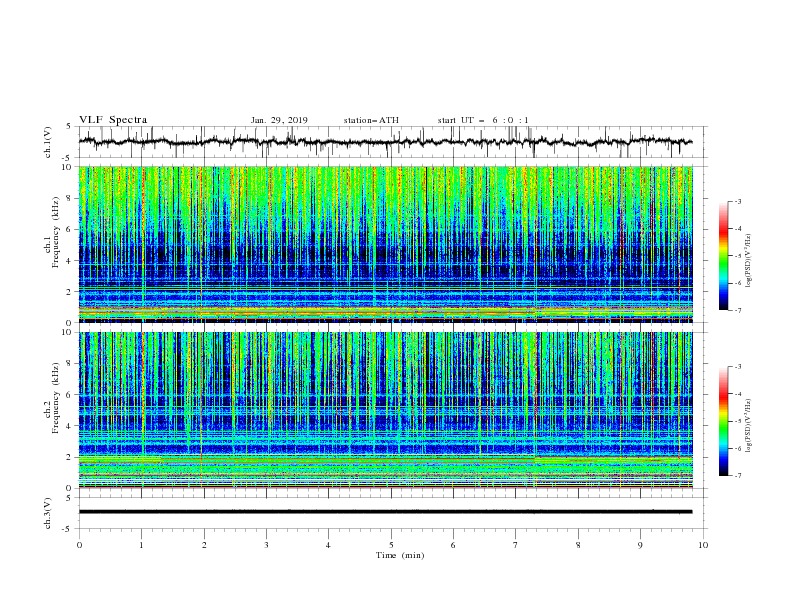Click the '8' kHz tick on ch.2 frequency axis
792x612 pixels.
coord(69,364)
